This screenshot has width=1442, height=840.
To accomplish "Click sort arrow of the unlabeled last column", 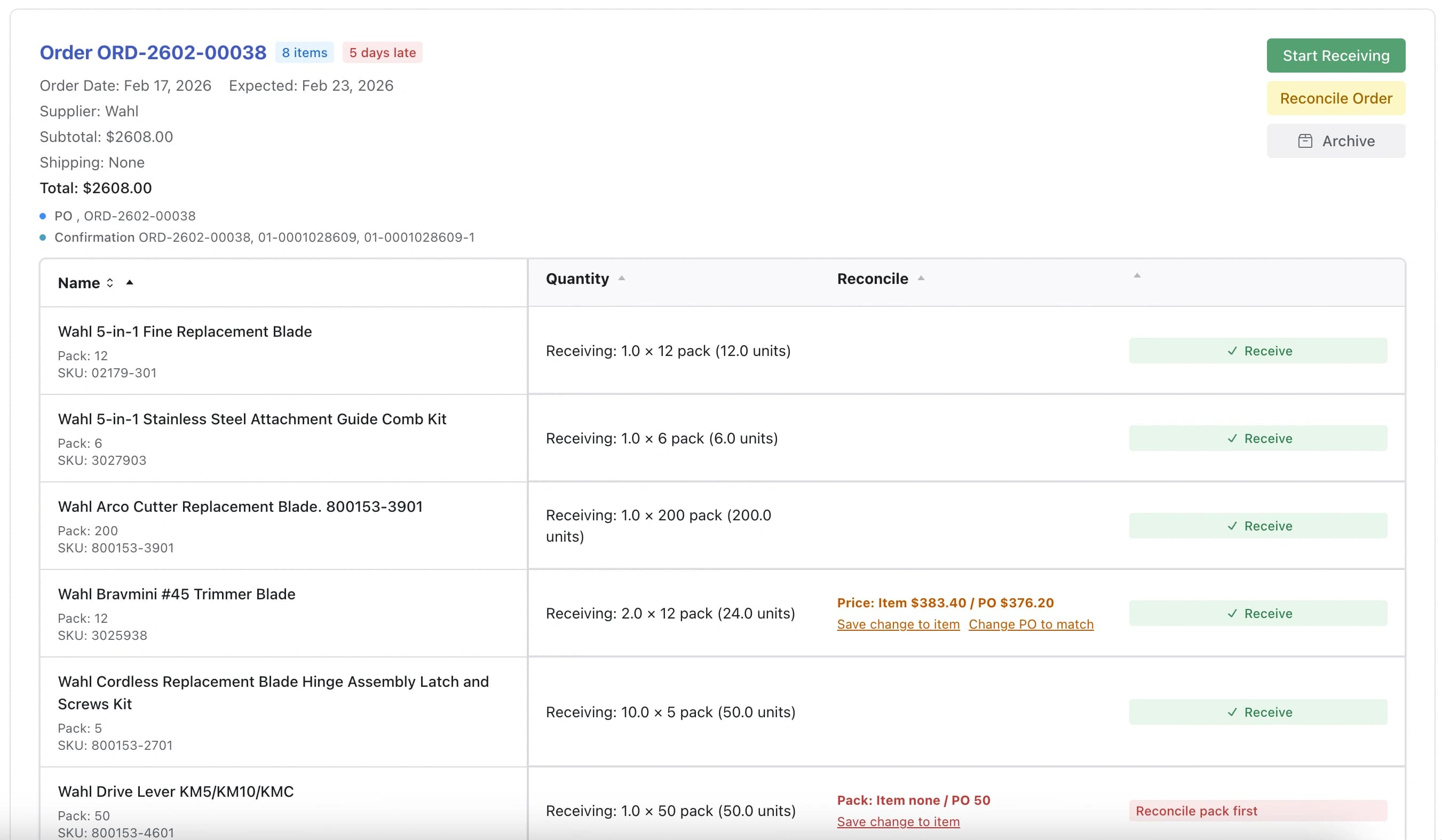I will pyautogui.click(x=1137, y=276).
